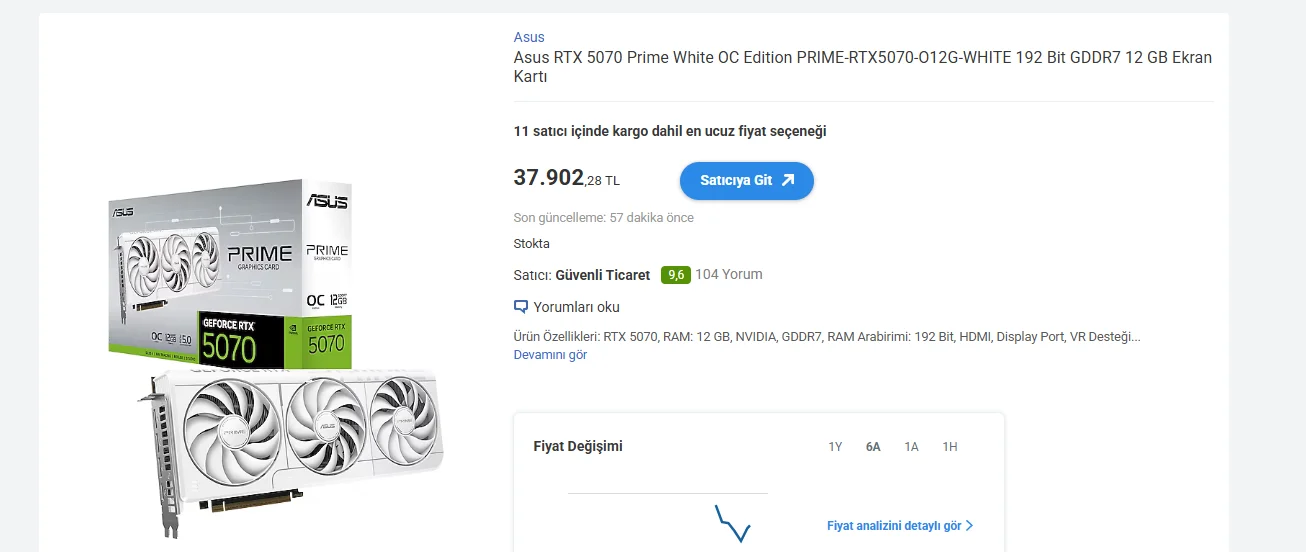Screen dimensions: 1306x552
Task: Open Fiyat analizini detaylı gör link
Action: 893,526
